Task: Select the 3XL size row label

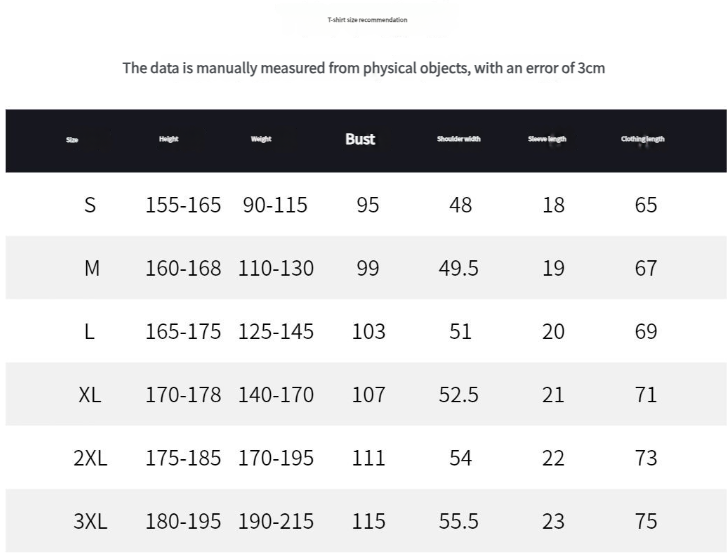Action: click(x=89, y=521)
